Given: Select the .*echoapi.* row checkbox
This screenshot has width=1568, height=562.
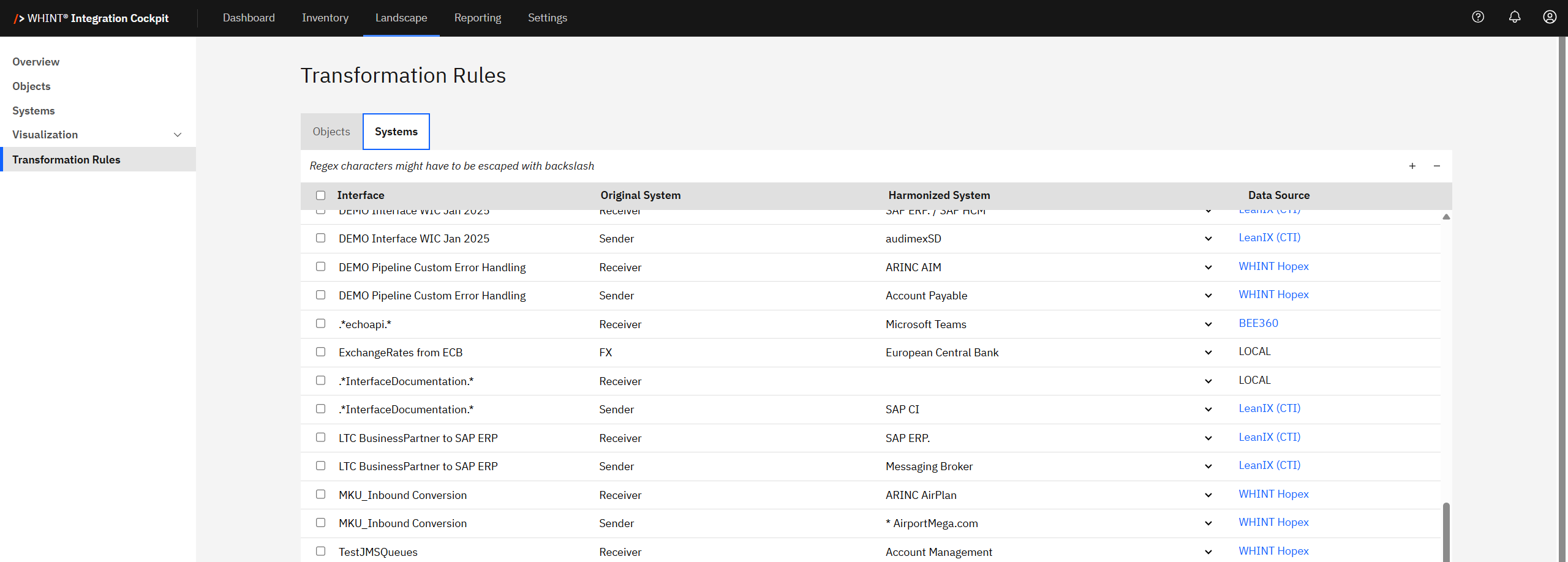Looking at the screenshot, I should click(320, 323).
